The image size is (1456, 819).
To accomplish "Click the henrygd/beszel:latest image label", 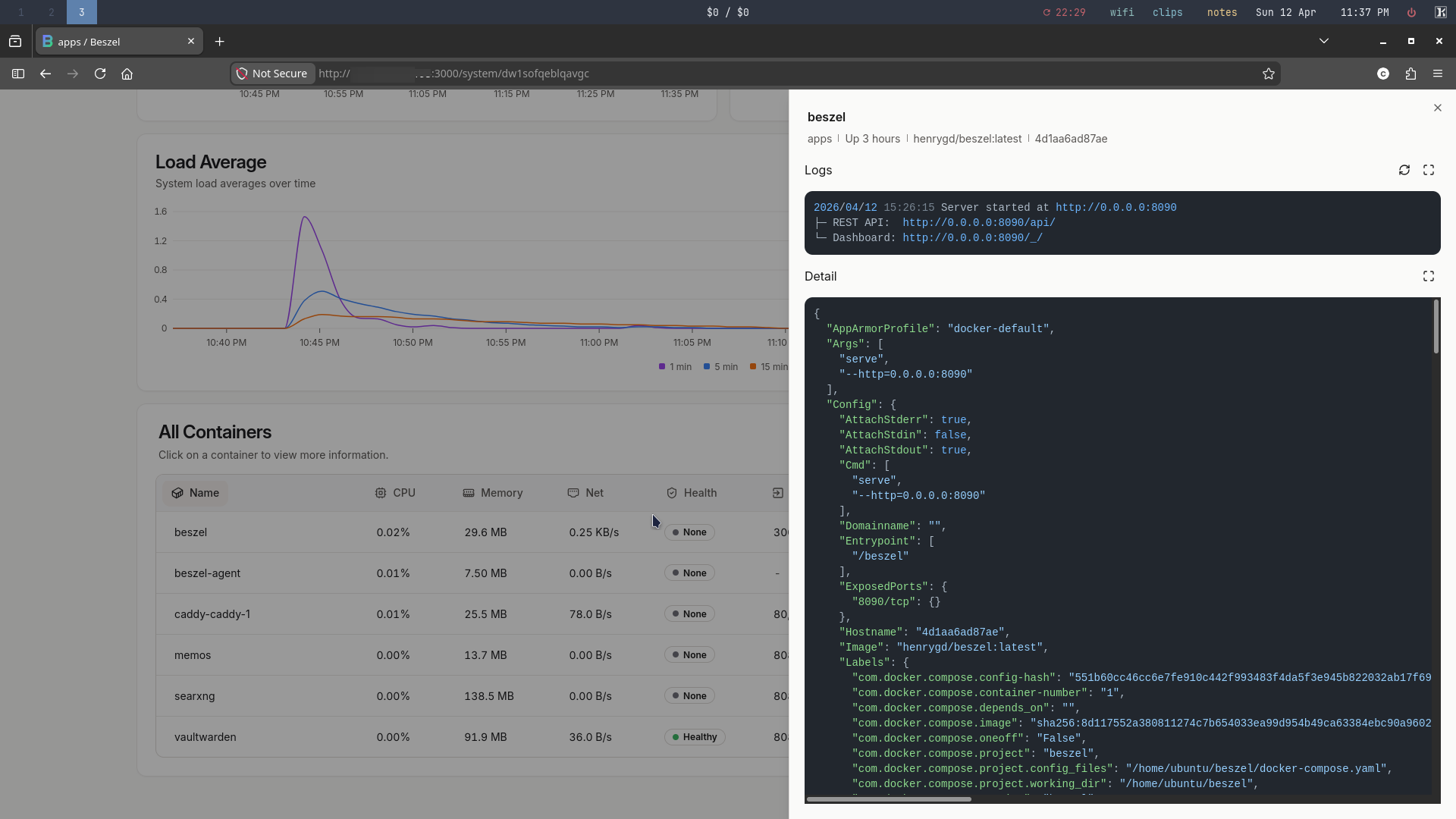I will tap(967, 139).
